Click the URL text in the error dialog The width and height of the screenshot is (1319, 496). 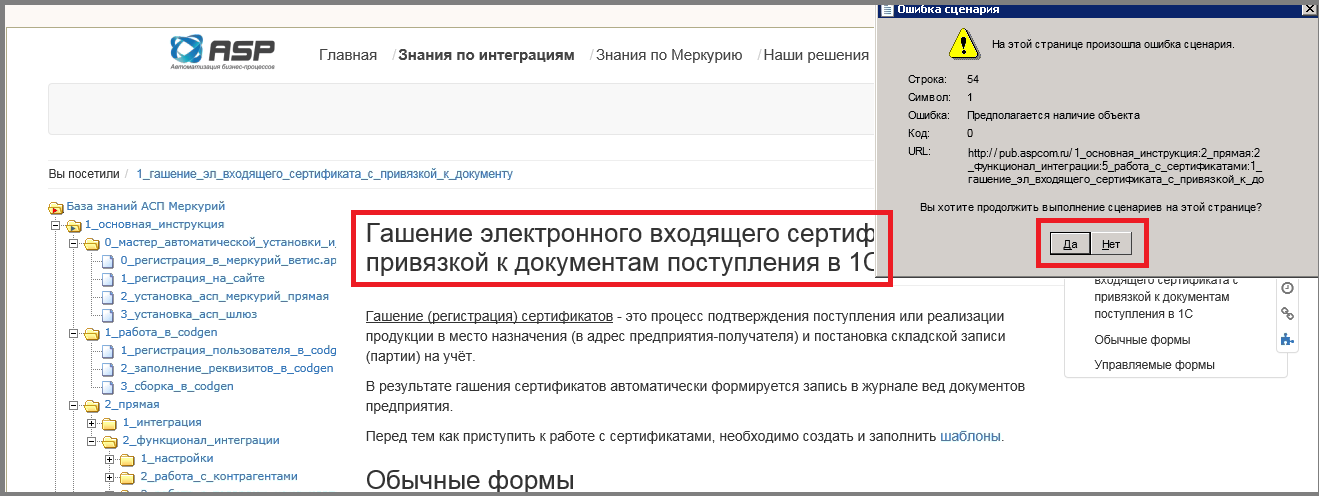click(1115, 166)
